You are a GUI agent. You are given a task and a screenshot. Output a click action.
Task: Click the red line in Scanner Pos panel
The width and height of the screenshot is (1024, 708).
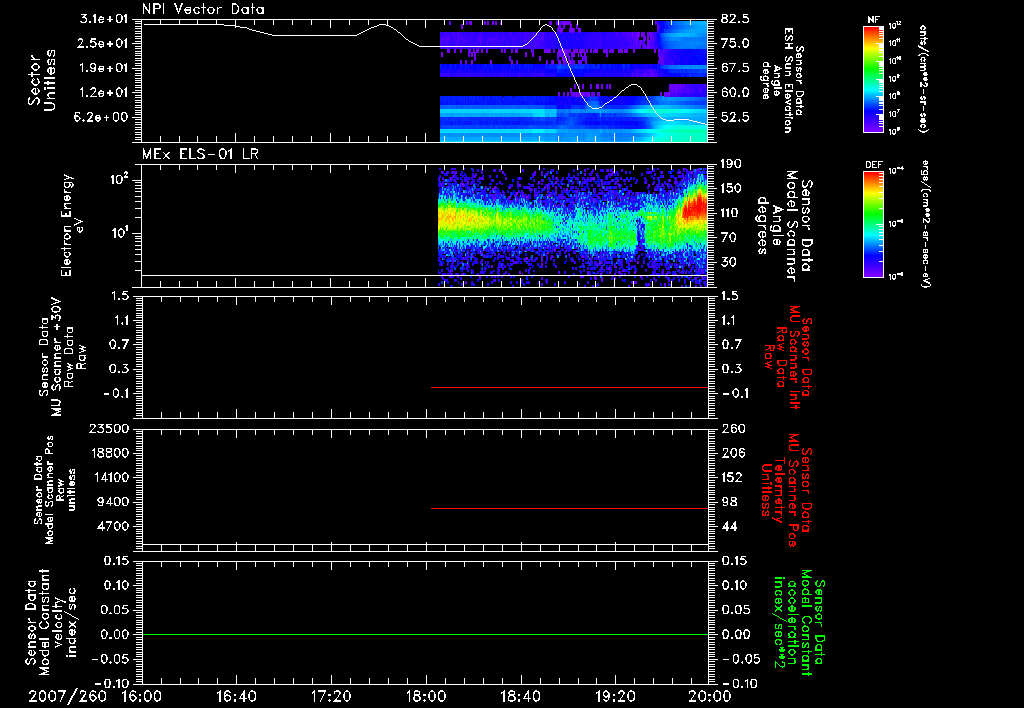click(569, 508)
